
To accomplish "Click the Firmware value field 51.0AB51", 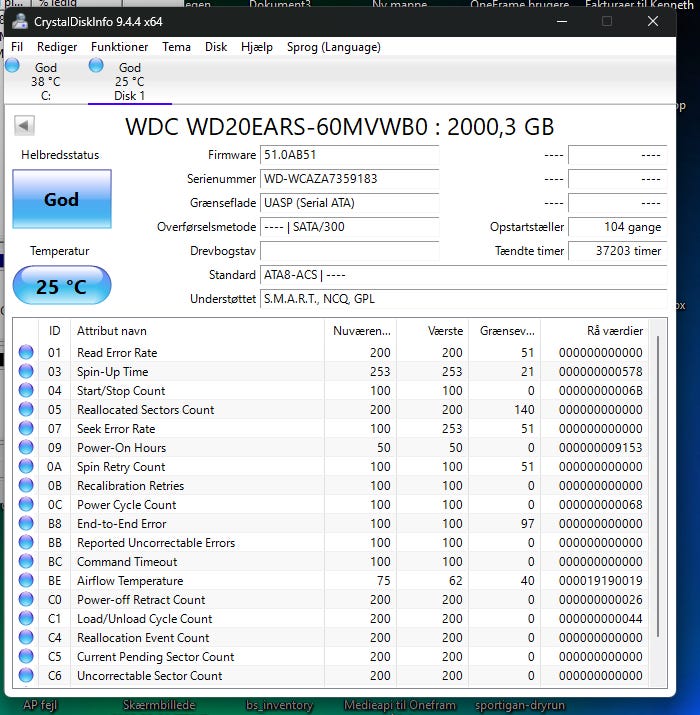I will [x=349, y=155].
